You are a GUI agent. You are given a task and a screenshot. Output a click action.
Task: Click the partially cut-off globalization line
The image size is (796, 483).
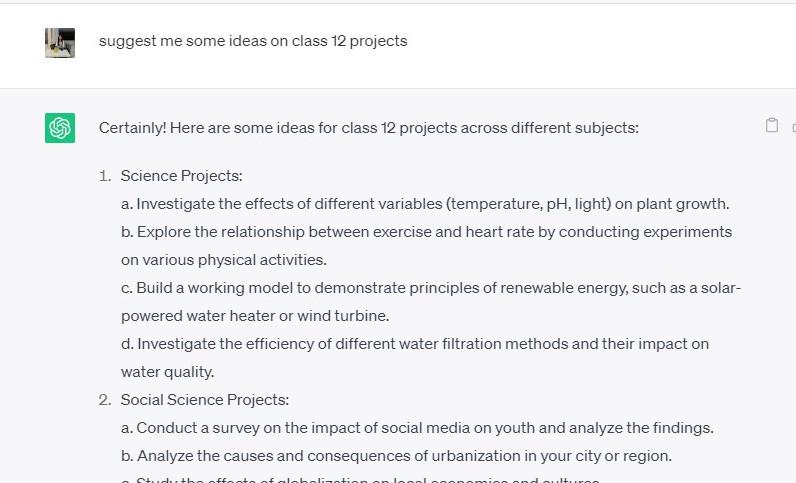(360, 480)
